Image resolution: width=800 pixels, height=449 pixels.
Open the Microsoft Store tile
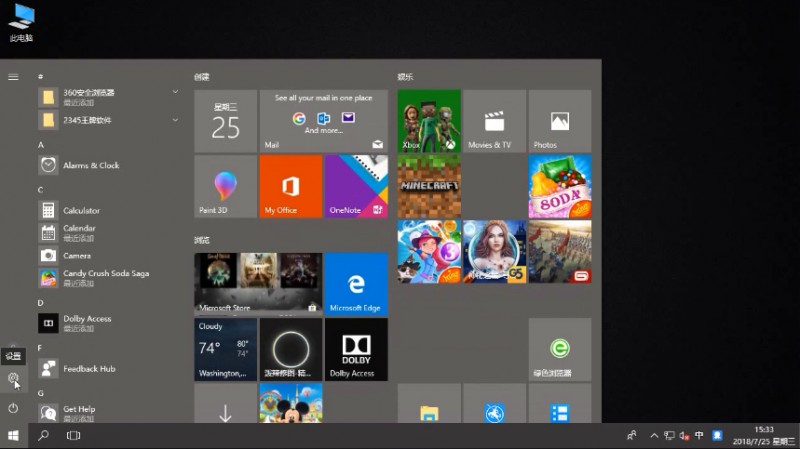tap(258, 284)
